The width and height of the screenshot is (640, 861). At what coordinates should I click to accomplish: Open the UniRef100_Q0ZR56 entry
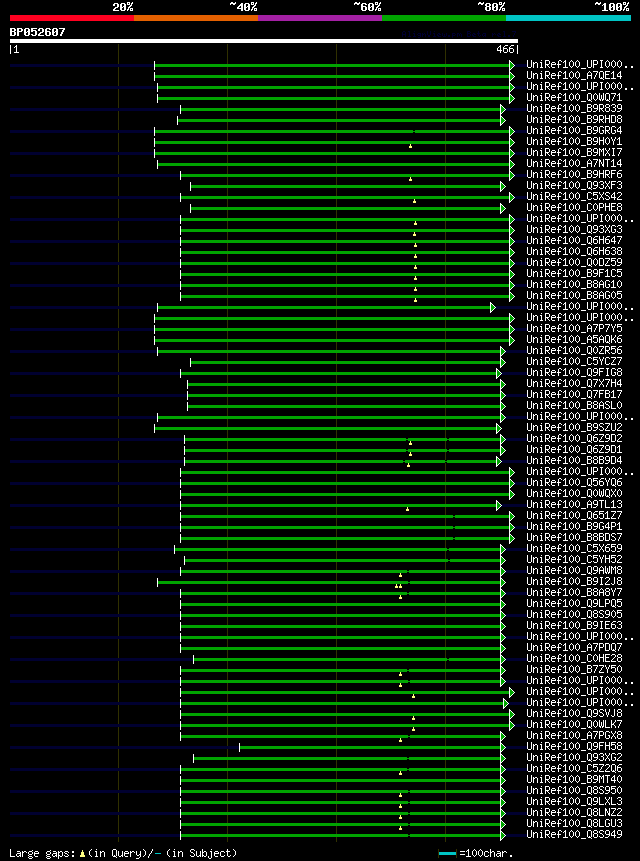574,350
